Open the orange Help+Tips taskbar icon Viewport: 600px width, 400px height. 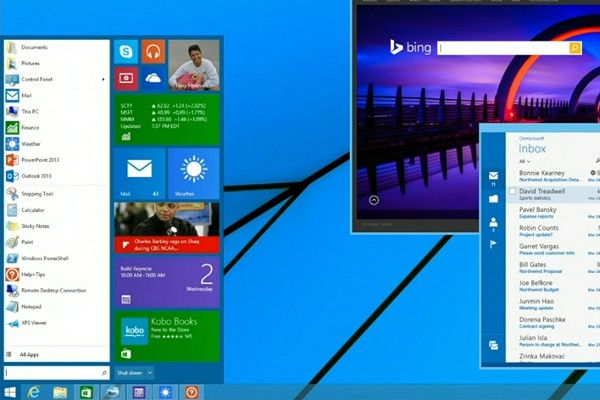pos(192,392)
